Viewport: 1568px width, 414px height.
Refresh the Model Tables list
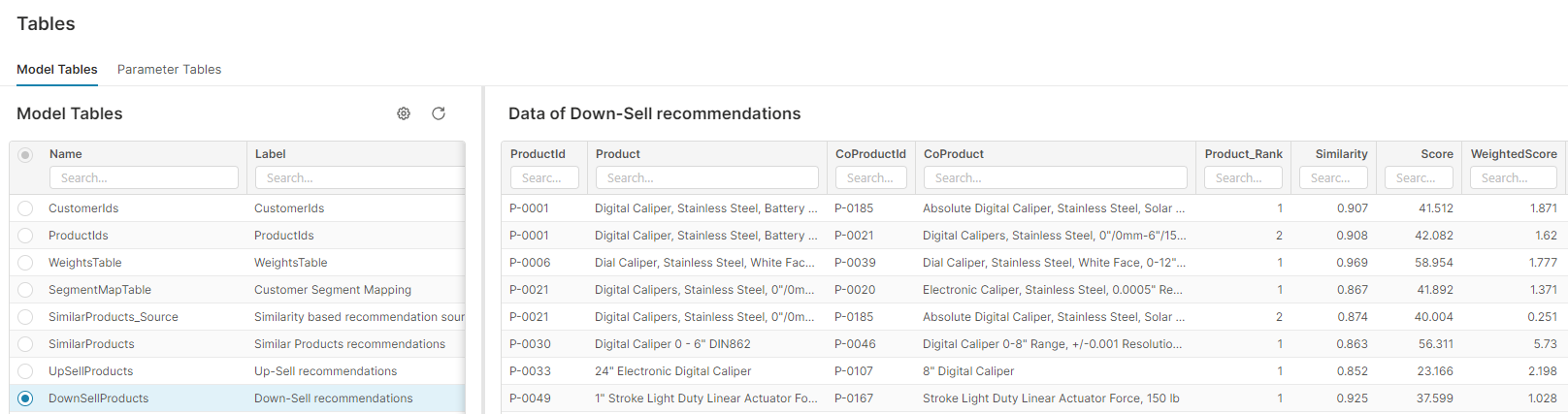[x=439, y=113]
